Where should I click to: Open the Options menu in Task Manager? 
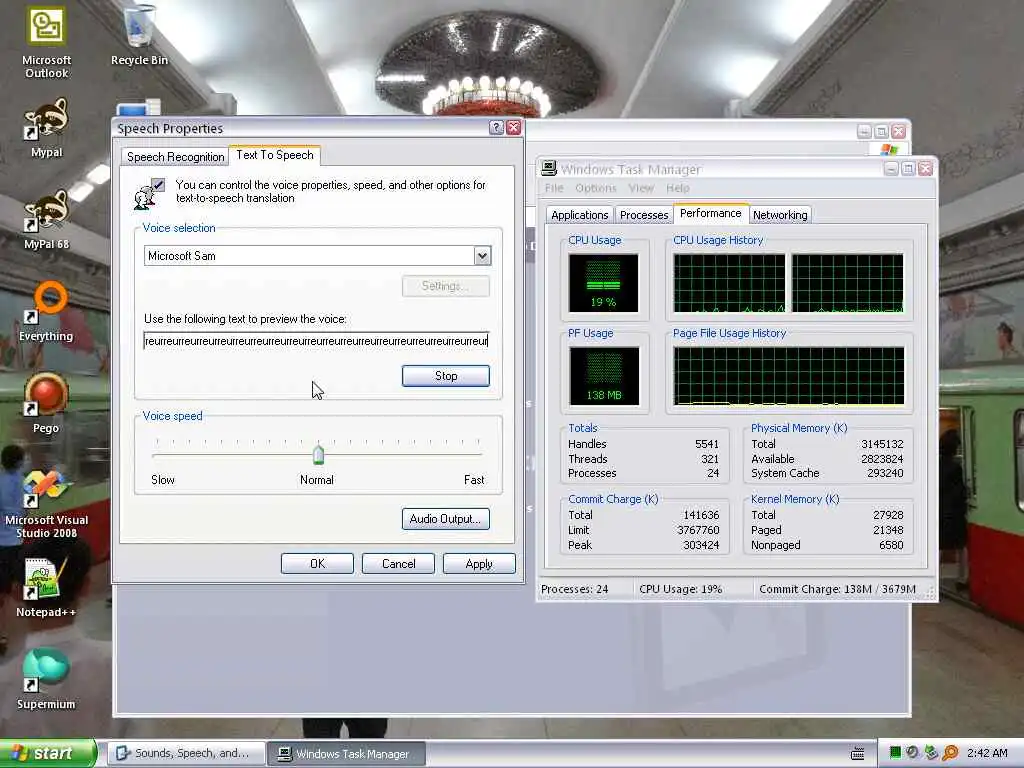coord(596,188)
